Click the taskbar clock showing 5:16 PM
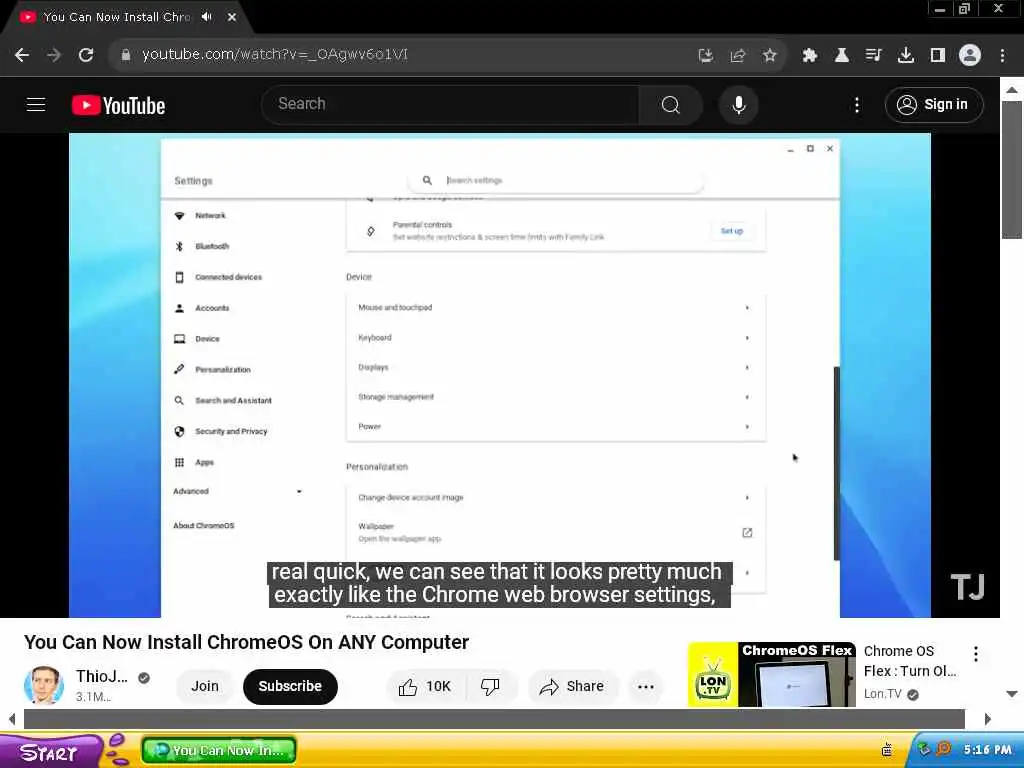This screenshot has width=1024, height=768. click(987, 750)
